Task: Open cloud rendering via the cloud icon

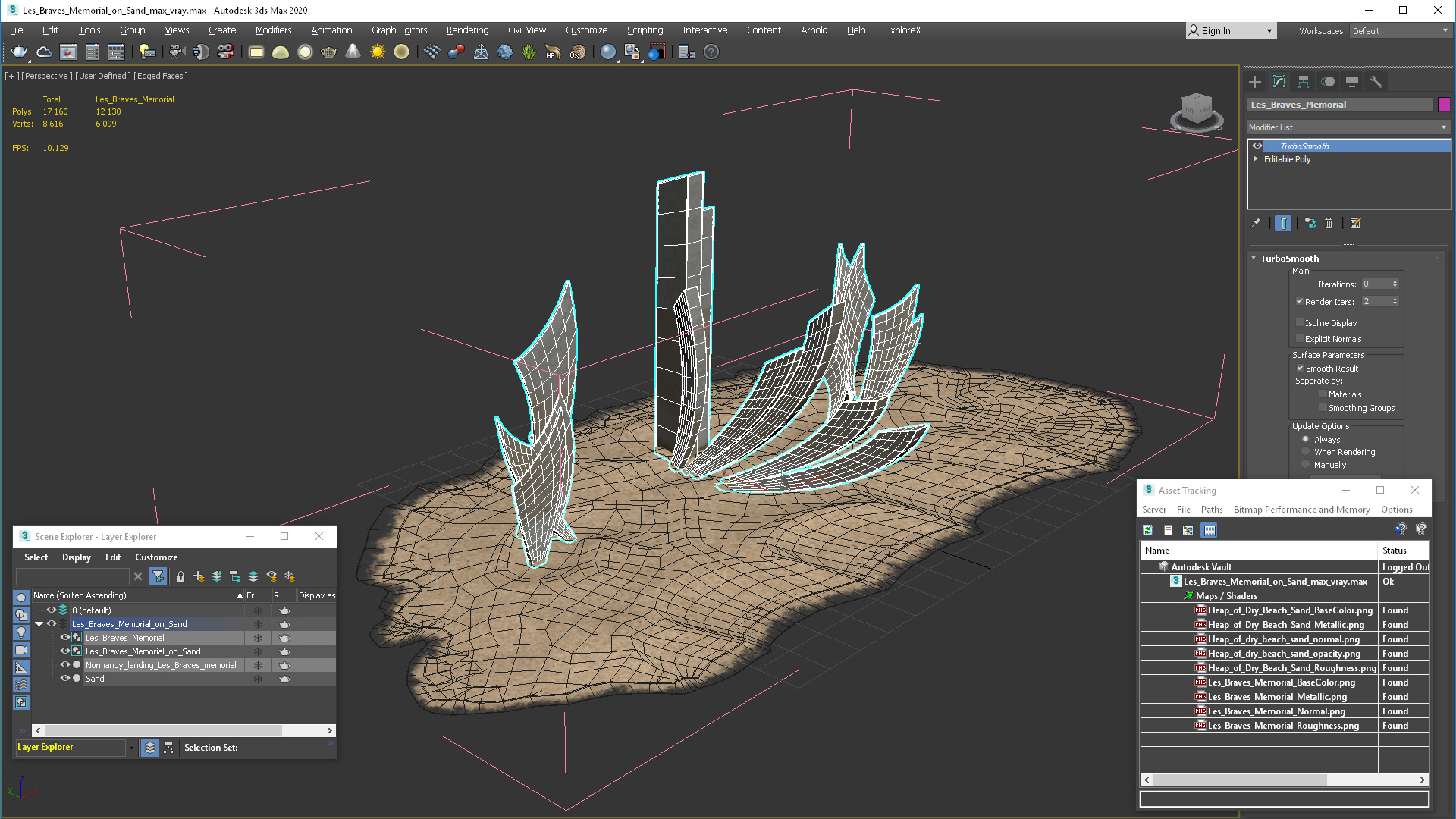Action: click(44, 52)
